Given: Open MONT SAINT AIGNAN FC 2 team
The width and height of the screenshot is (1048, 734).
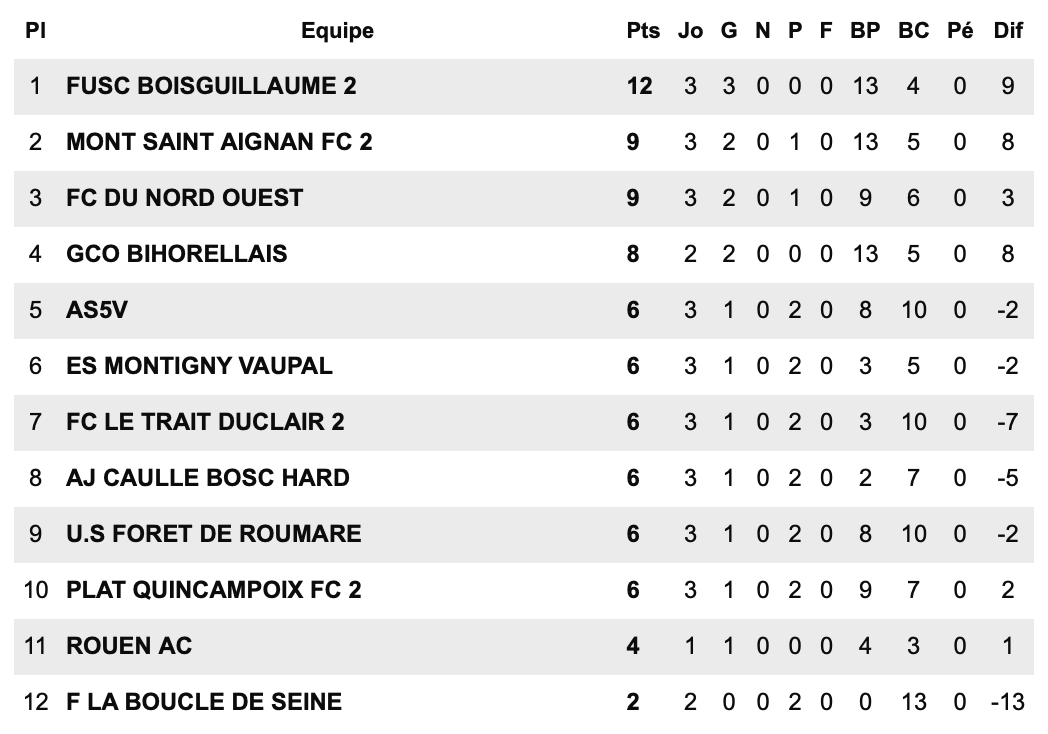Looking at the screenshot, I should pos(219,142).
